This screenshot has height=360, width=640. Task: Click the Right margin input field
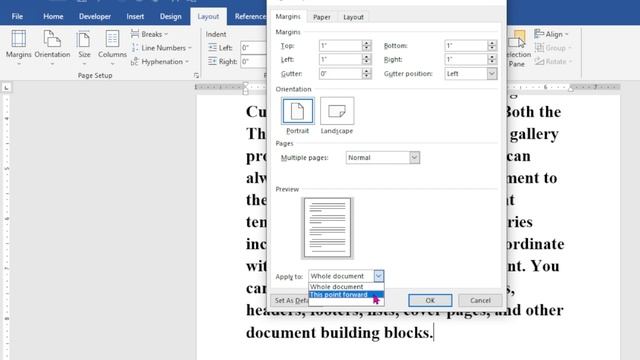click(x=466, y=60)
